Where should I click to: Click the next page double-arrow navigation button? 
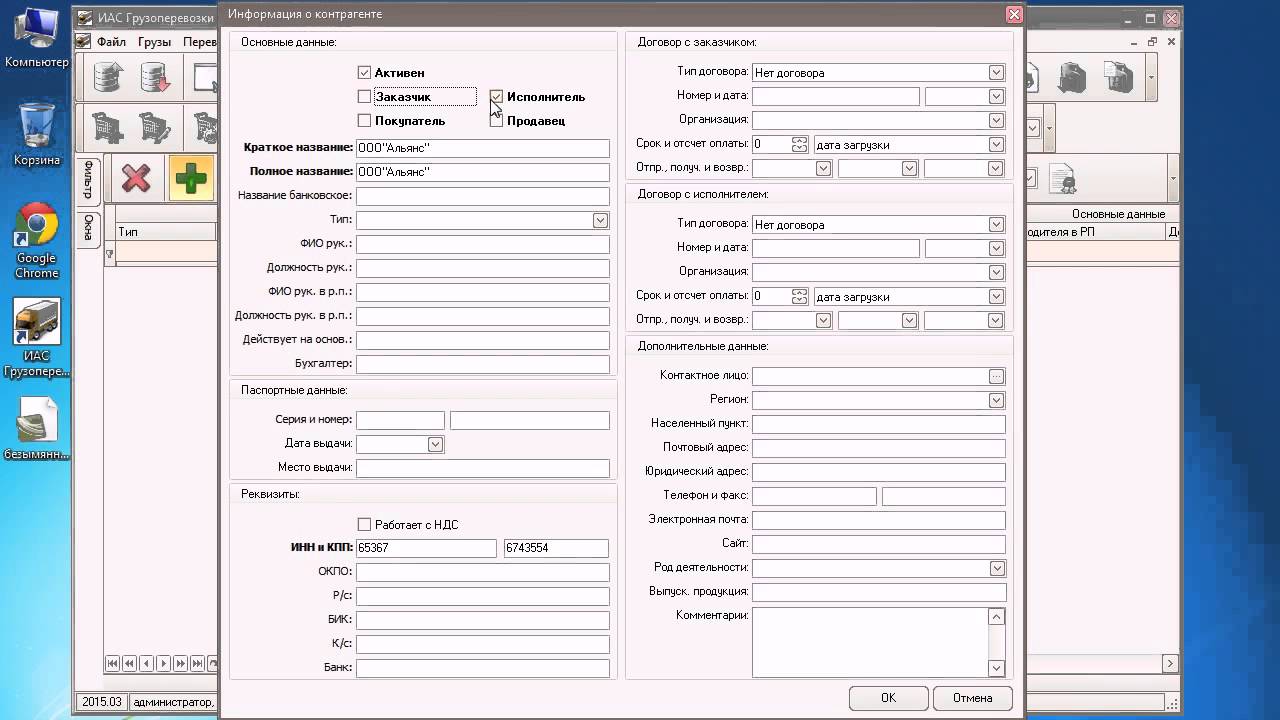tap(180, 663)
